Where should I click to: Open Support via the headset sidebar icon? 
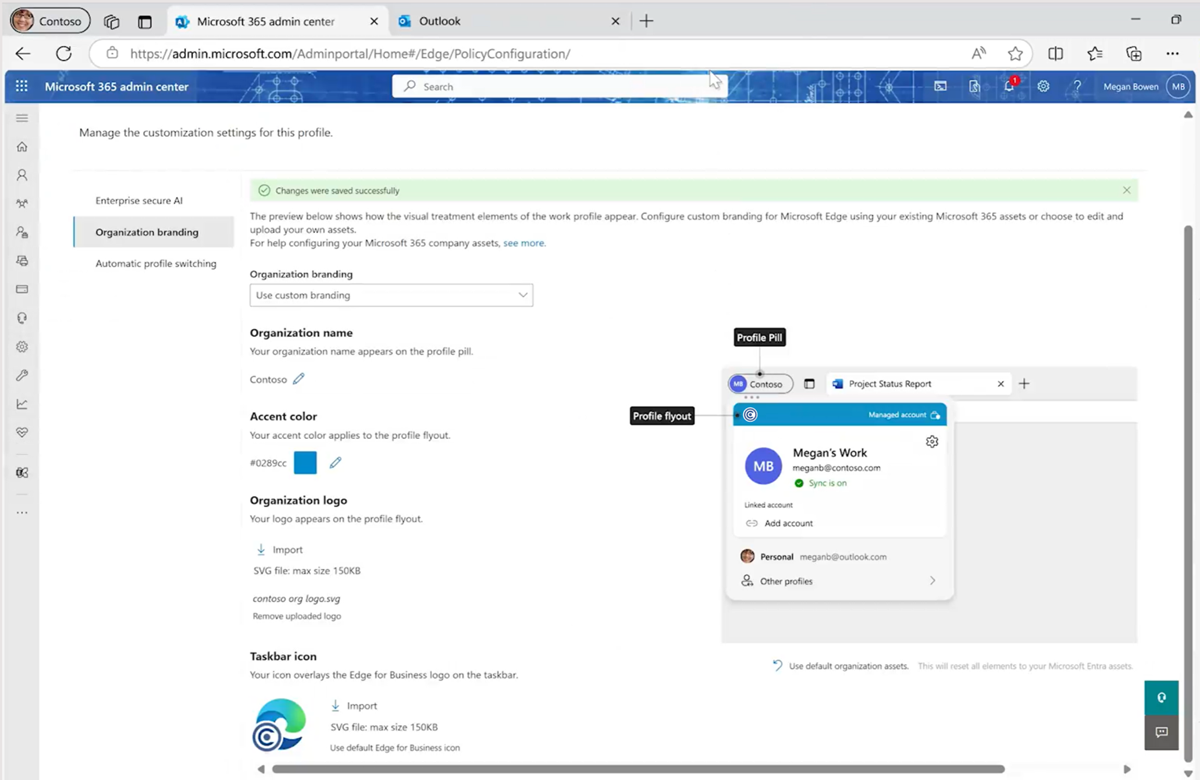pyautogui.click(x=22, y=318)
